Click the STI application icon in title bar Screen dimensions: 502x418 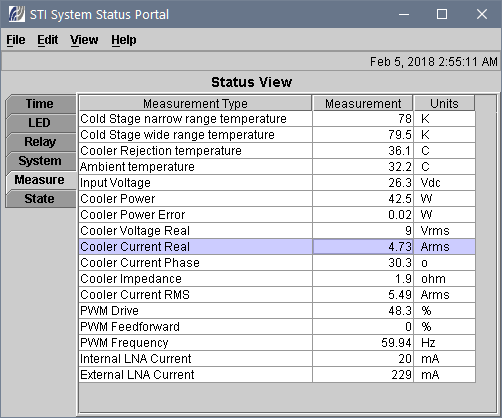(17, 14)
